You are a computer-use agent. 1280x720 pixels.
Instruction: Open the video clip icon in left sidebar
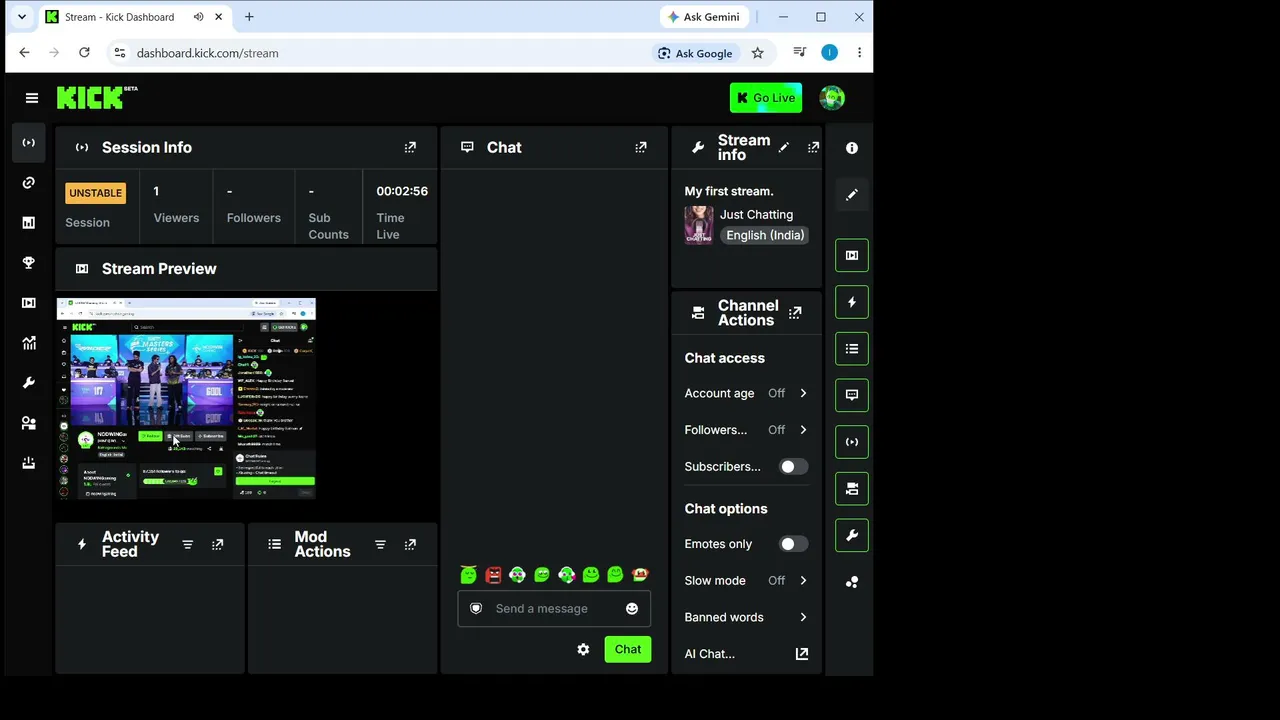(x=28, y=303)
